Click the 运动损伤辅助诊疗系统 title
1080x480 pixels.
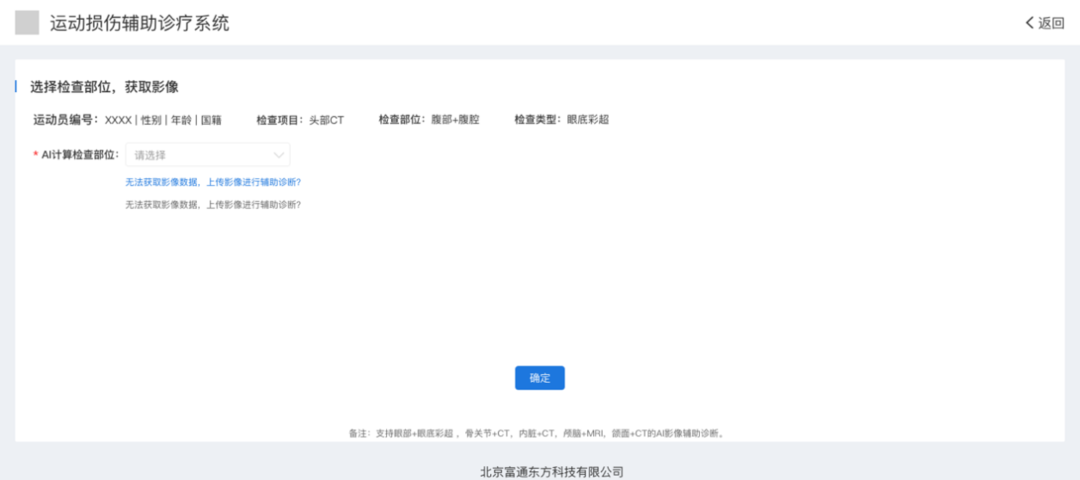click(x=139, y=23)
